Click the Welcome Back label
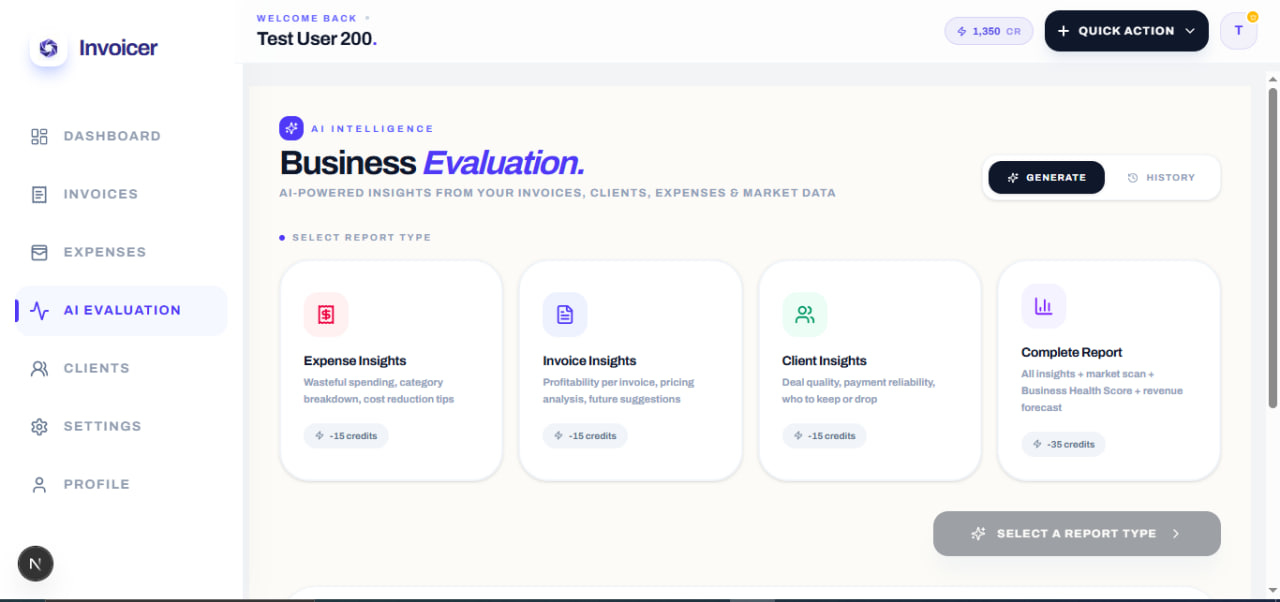Image resolution: width=1280 pixels, height=602 pixels. pyautogui.click(x=307, y=18)
